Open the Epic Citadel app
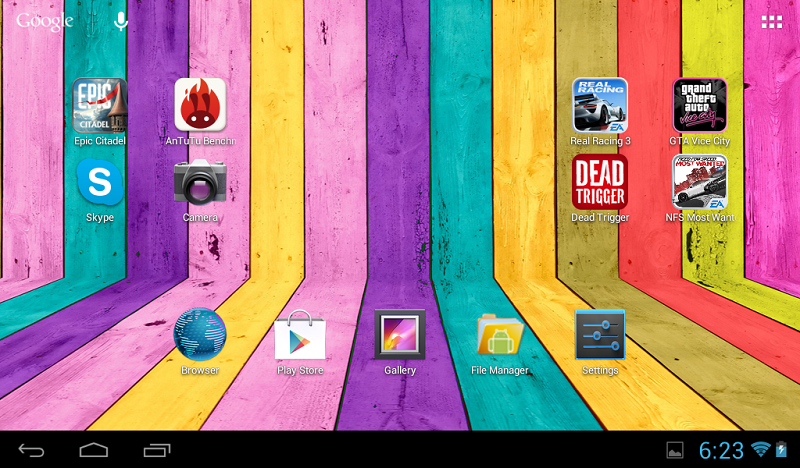The height and width of the screenshot is (468, 800). (99, 105)
